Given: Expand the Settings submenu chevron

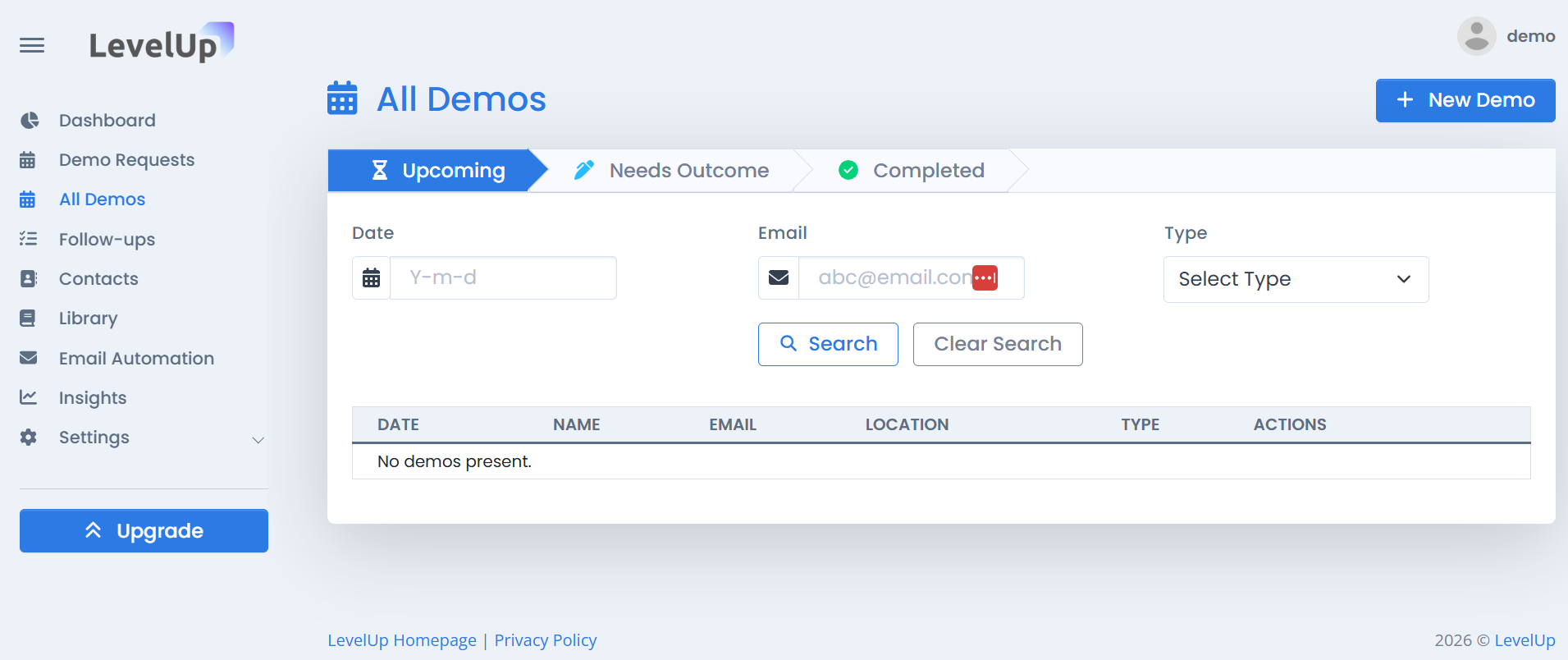Looking at the screenshot, I should (x=258, y=440).
